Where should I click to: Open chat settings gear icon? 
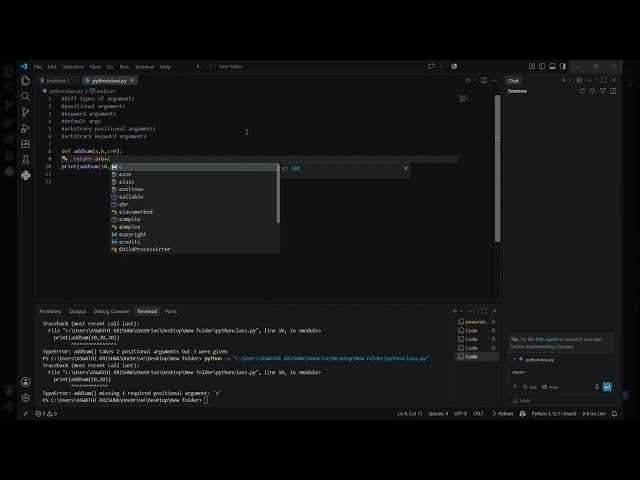tap(579, 80)
